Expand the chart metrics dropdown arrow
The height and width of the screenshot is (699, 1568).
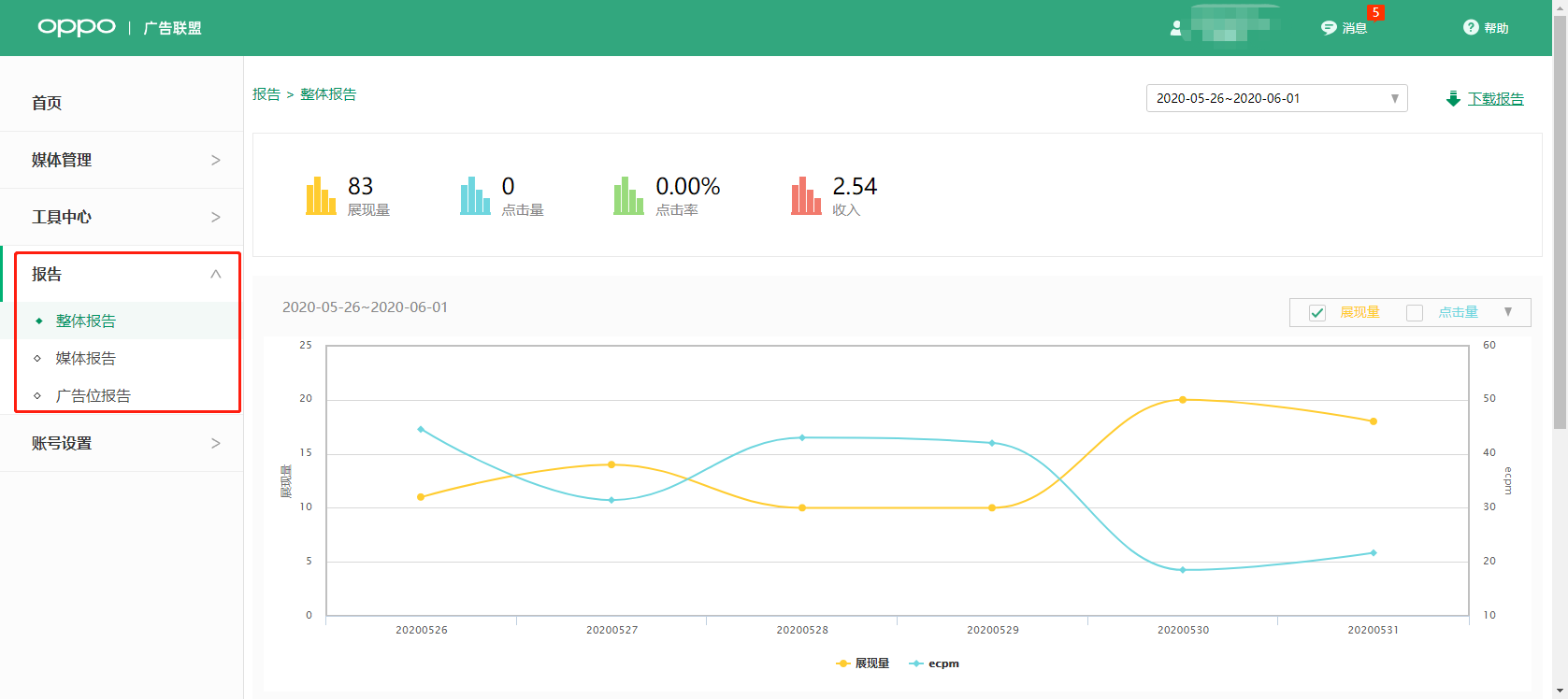tap(1508, 312)
